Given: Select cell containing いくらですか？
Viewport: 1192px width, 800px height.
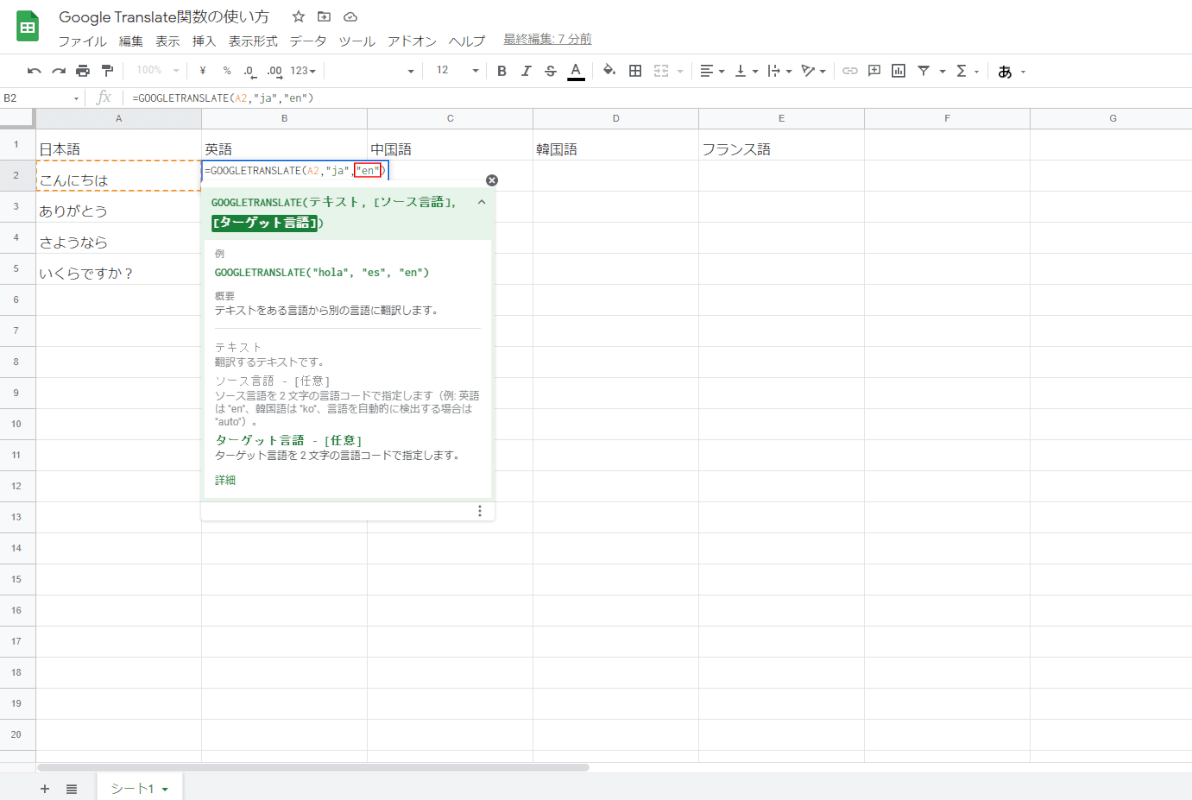Looking at the screenshot, I should coord(119,270).
